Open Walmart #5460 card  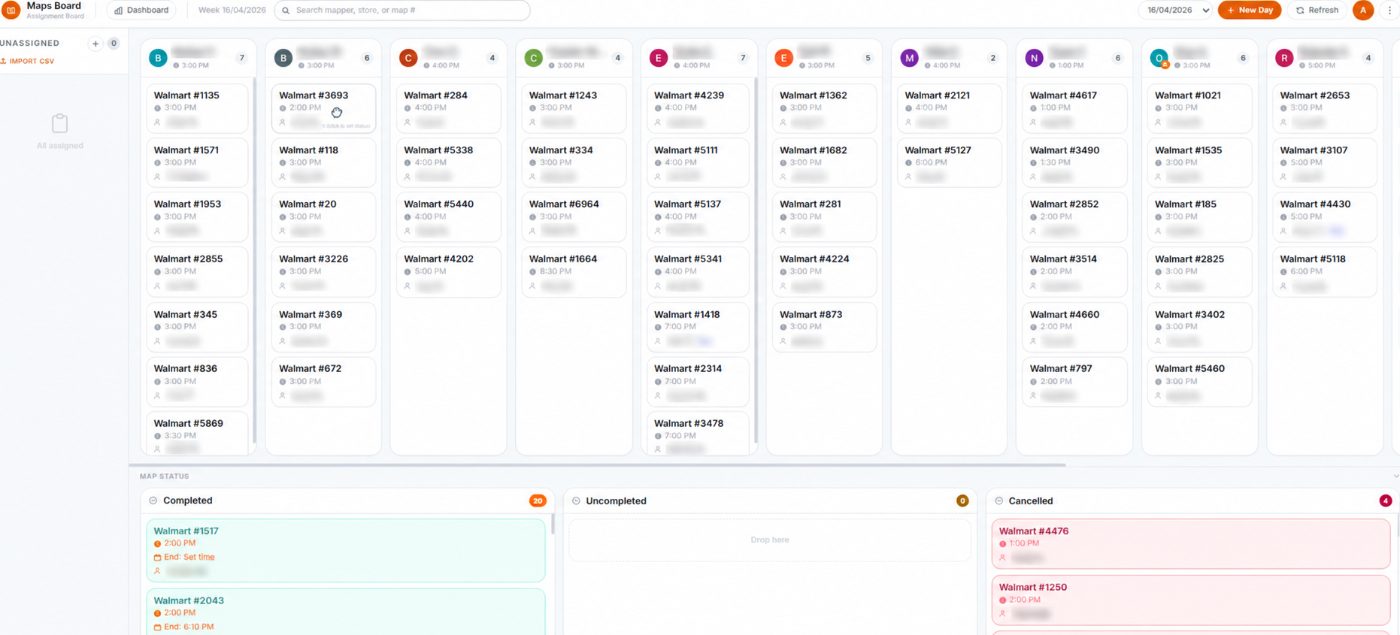point(1200,381)
